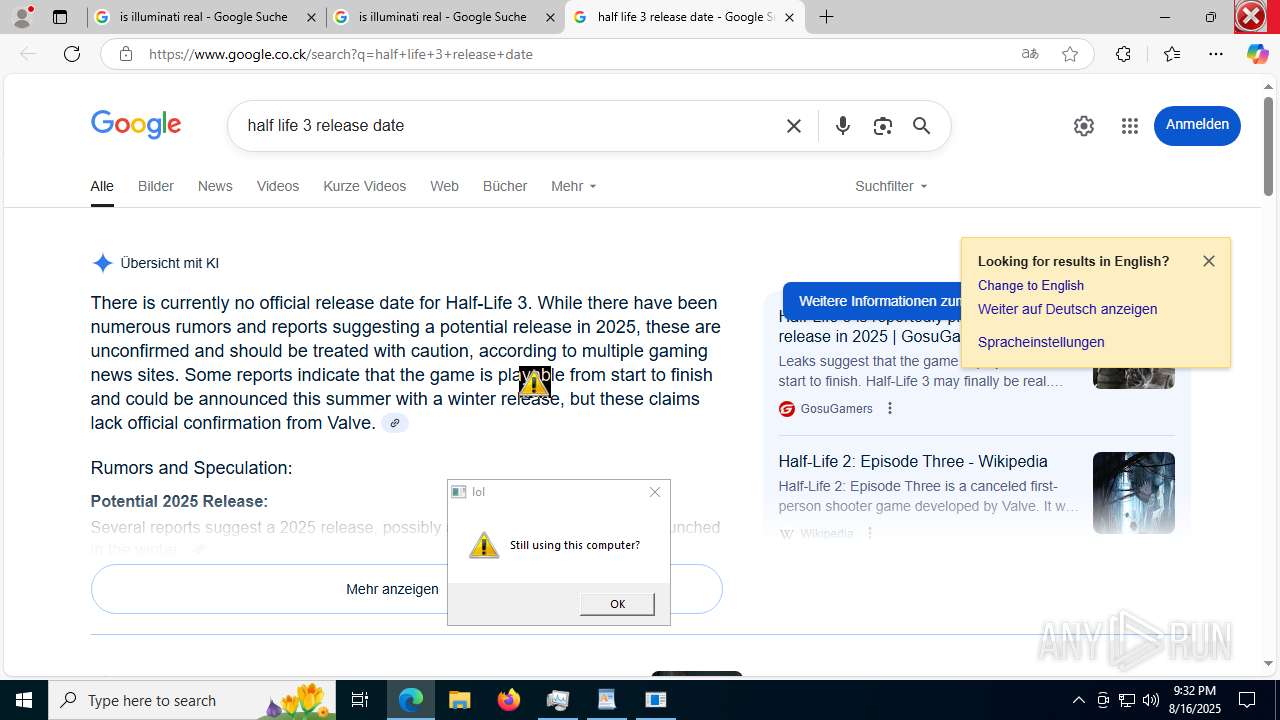Image resolution: width=1280 pixels, height=720 pixels.
Task: Open a new browser tab
Action: tap(826, 17)
